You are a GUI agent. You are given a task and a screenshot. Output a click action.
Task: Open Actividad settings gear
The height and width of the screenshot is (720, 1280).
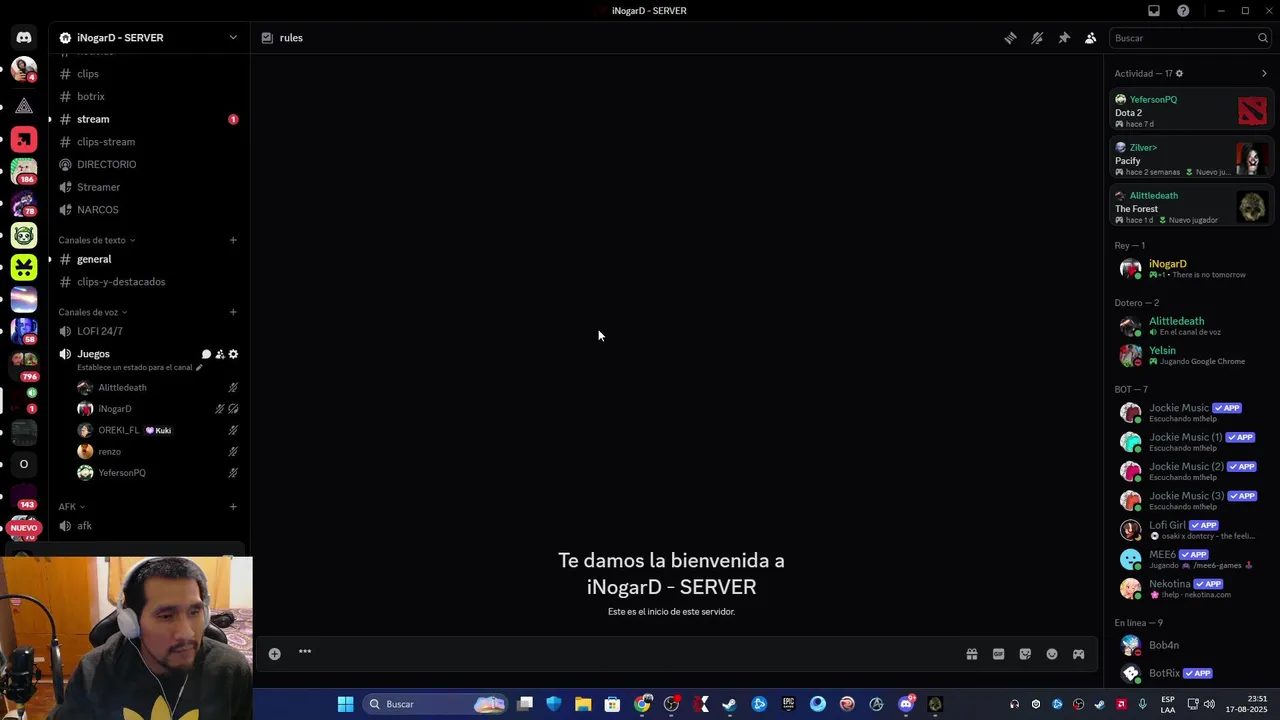[1179, 73]
